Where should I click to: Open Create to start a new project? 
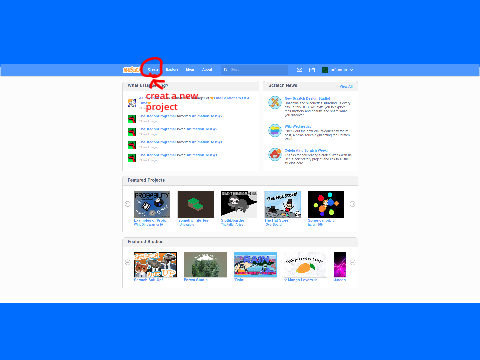tap(153, 70)
